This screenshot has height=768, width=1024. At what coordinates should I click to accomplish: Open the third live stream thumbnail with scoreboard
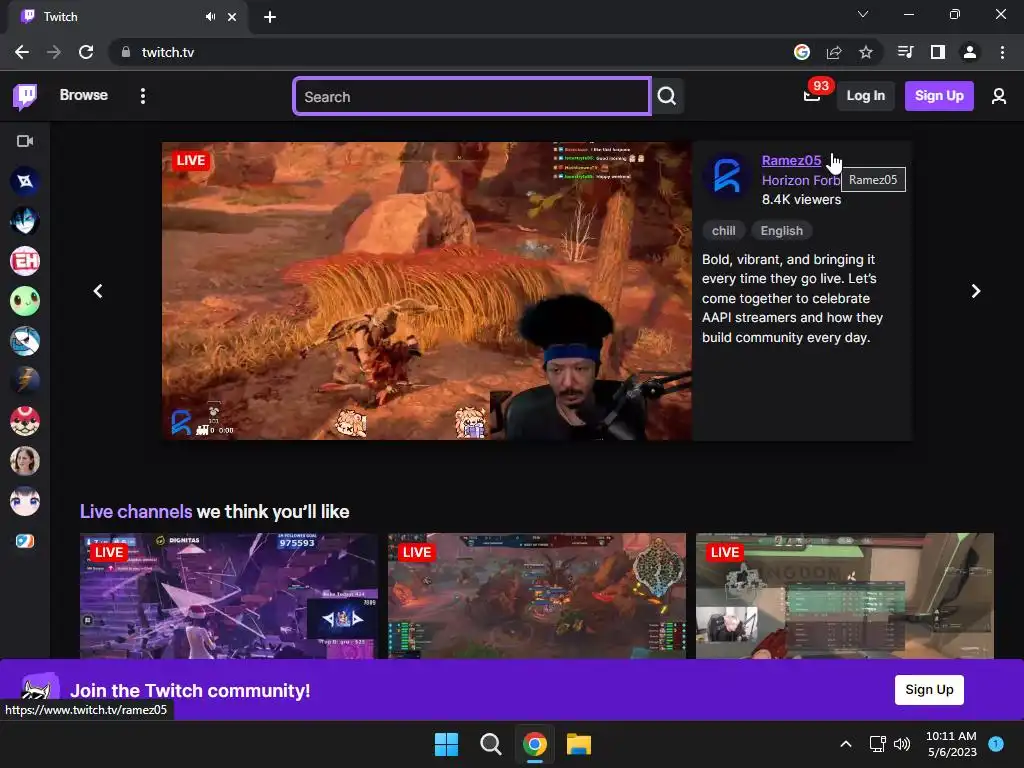tap(844, 596)
